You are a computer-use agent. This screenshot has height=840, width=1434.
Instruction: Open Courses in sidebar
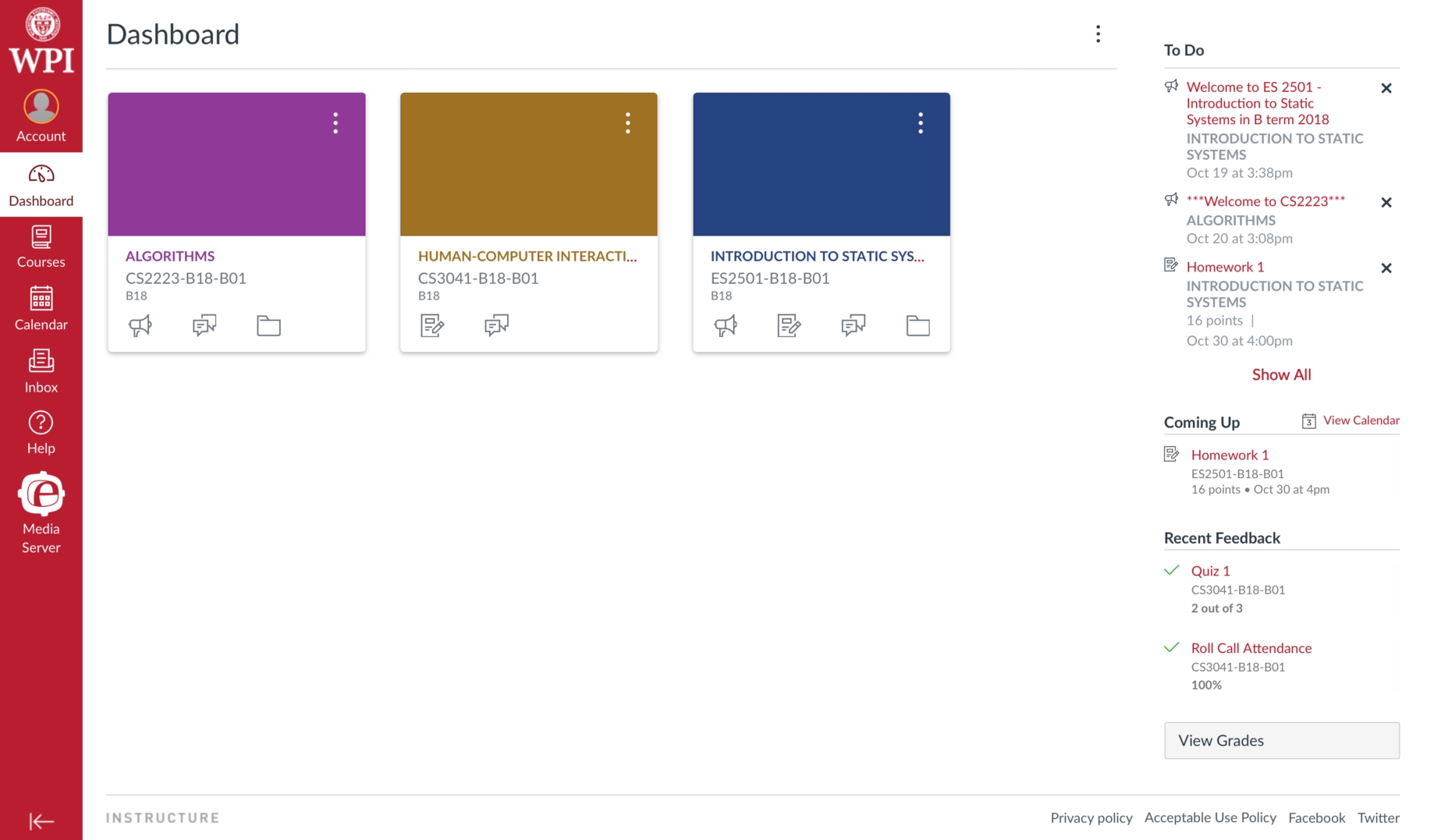click(x=41, y=247)
